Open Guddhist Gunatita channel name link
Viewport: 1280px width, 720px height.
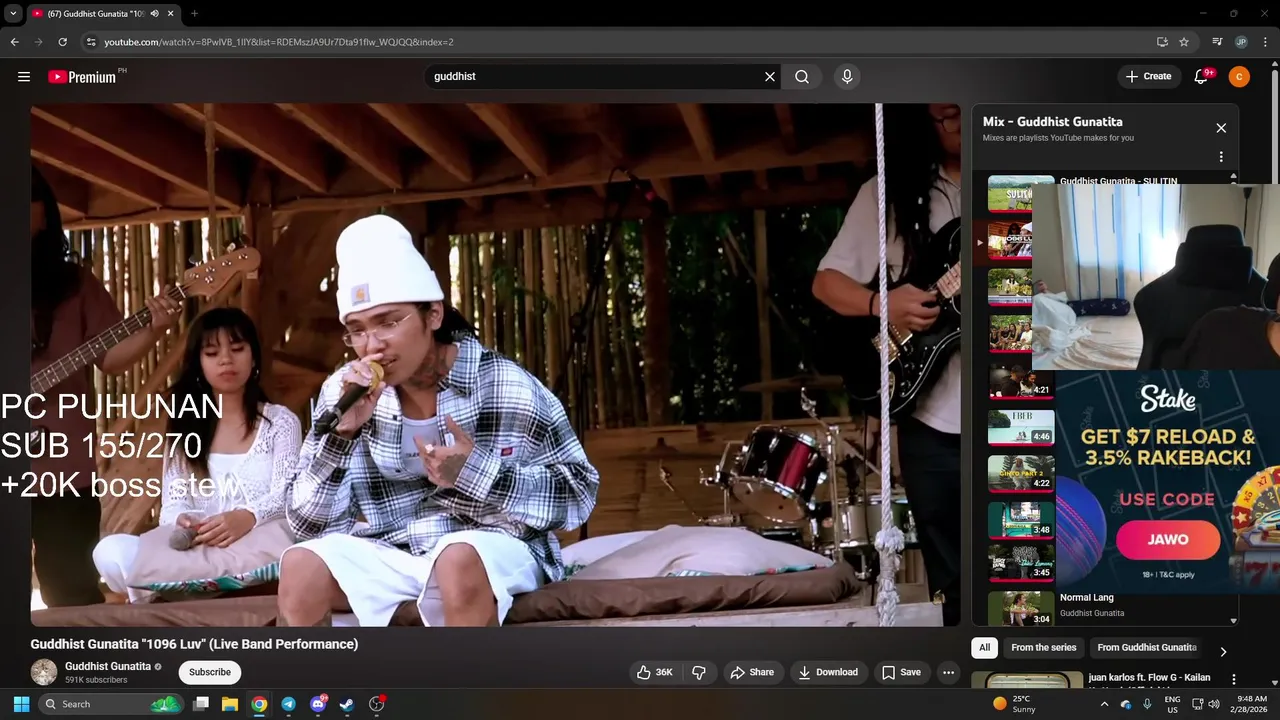point(108,666)
